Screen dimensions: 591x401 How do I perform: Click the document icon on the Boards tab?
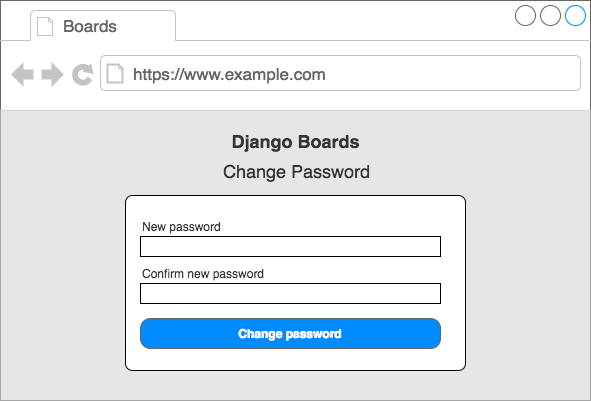tap(45, 26)
